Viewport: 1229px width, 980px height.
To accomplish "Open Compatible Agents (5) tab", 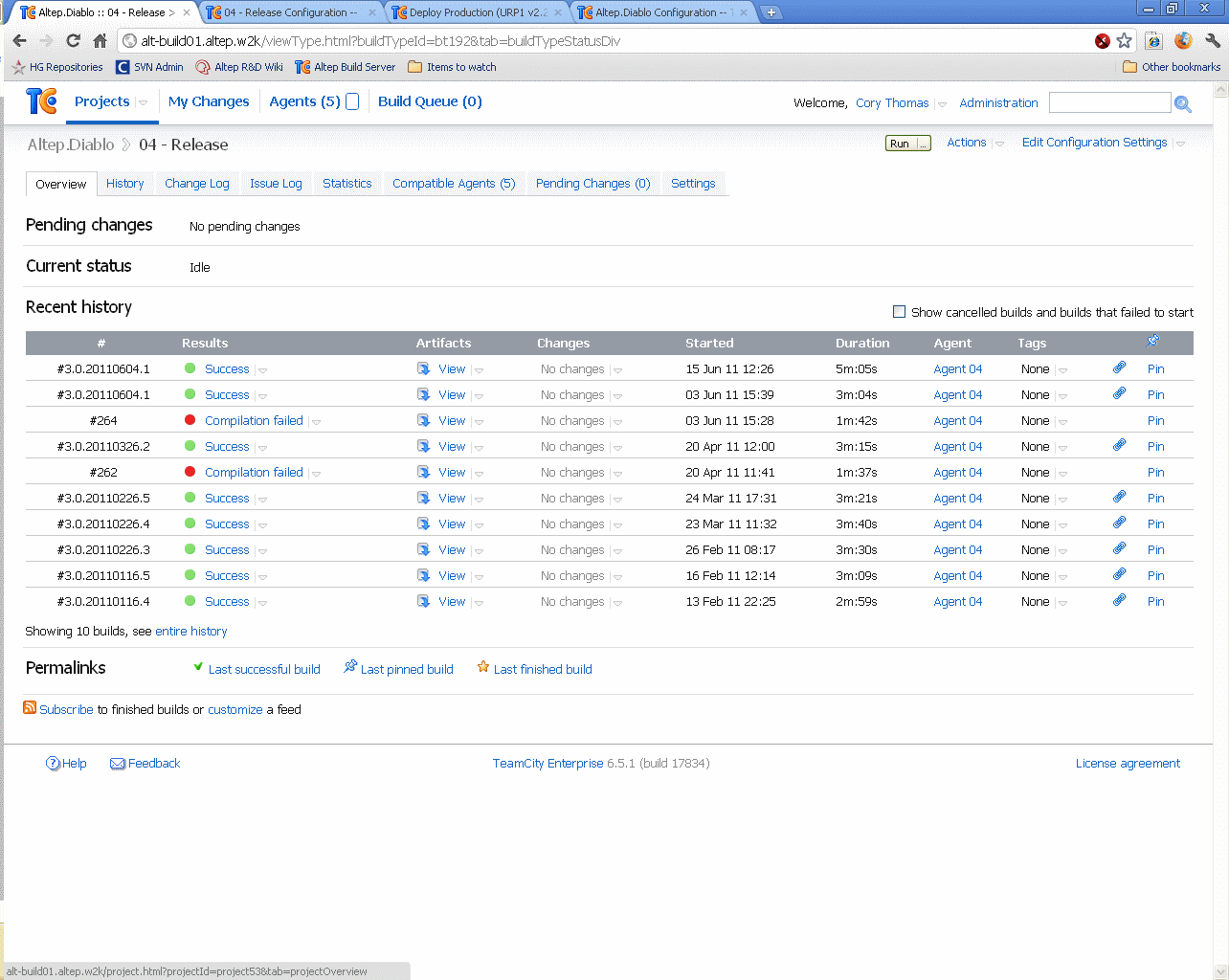I will (454, 184).
